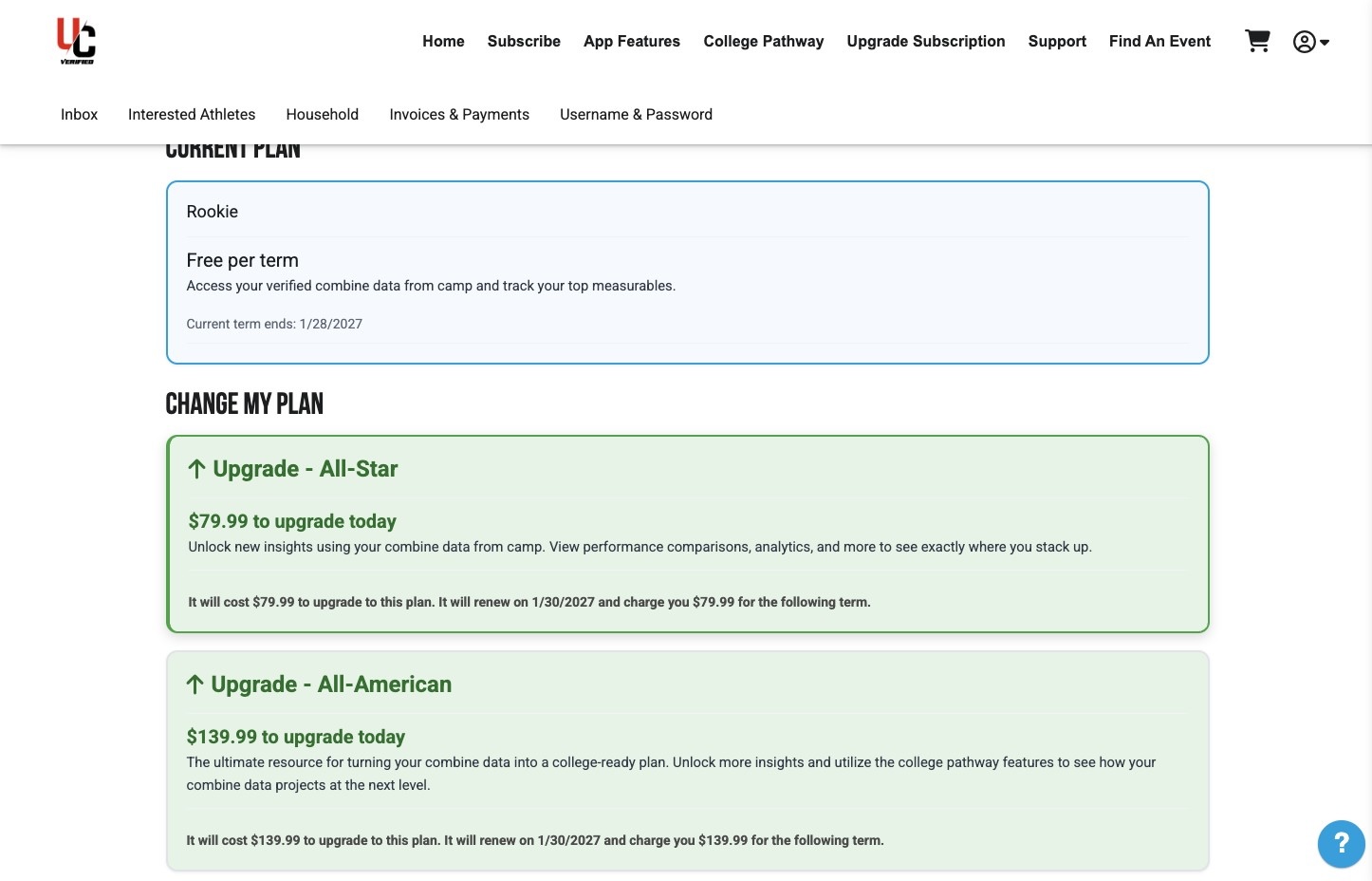Image resolution: width=1372 pixels, height=881 pixels.
Task: Go to the Home page
Action: 443,42
